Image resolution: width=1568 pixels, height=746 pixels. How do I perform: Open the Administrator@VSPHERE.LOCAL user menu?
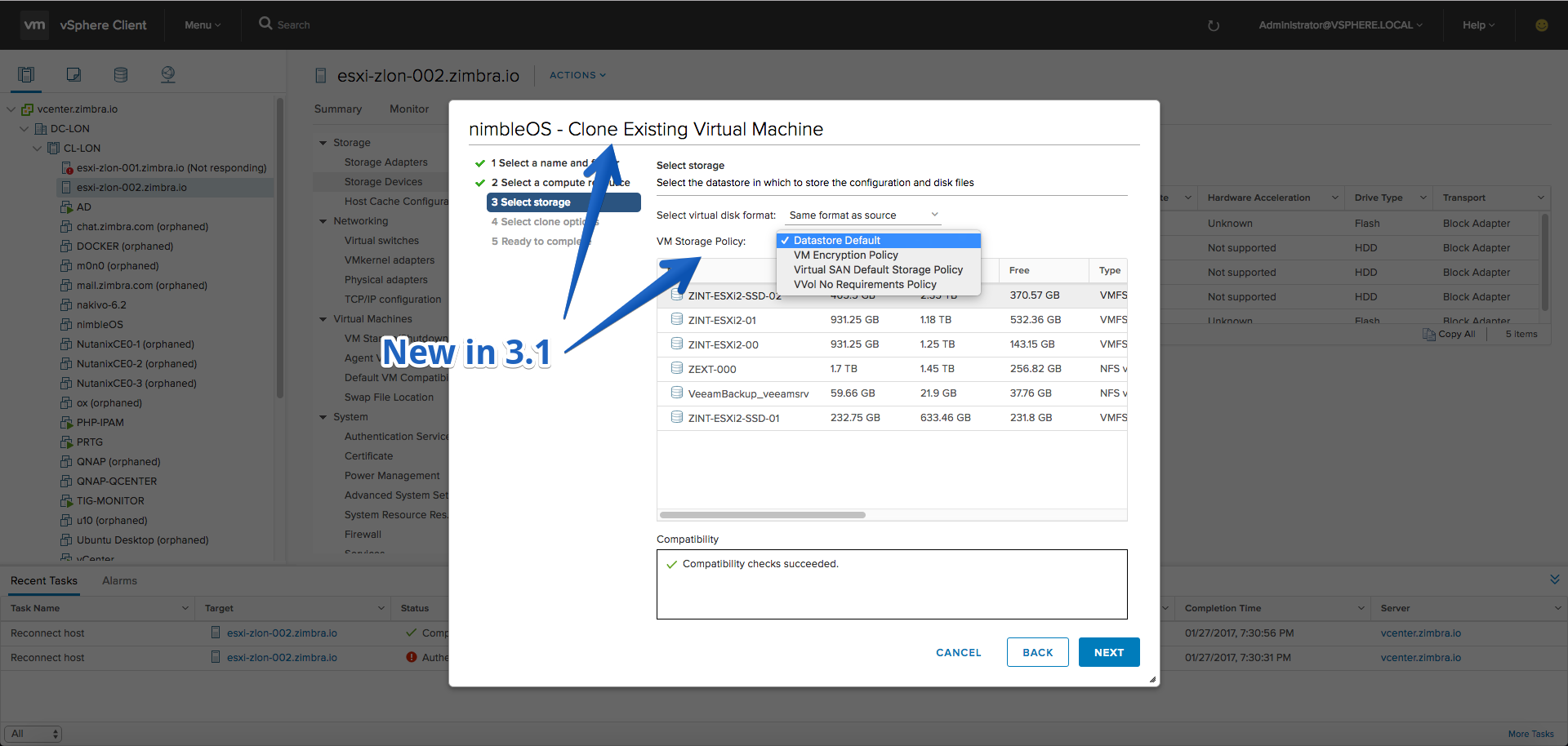[1340, 25]
